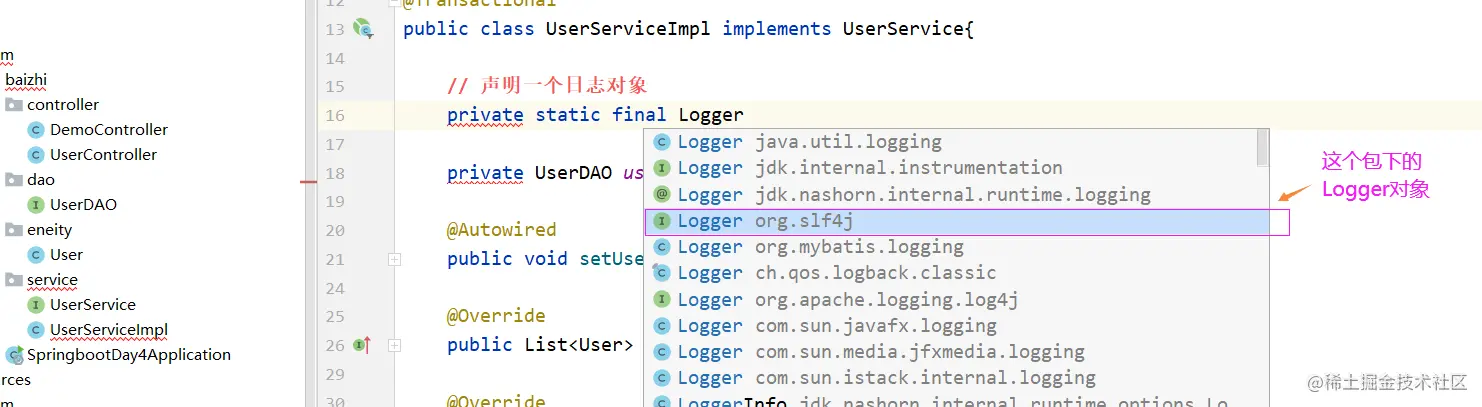Click annotation icon of jdk.nashorn Logger entry
The width and height of the screenshot is (1482, 407).
click(x=661, y=194)
